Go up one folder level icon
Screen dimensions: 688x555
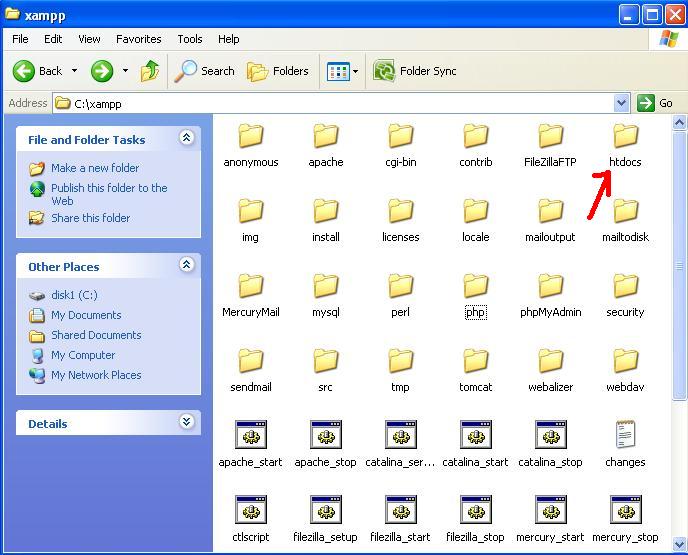[x=150, y=71]
